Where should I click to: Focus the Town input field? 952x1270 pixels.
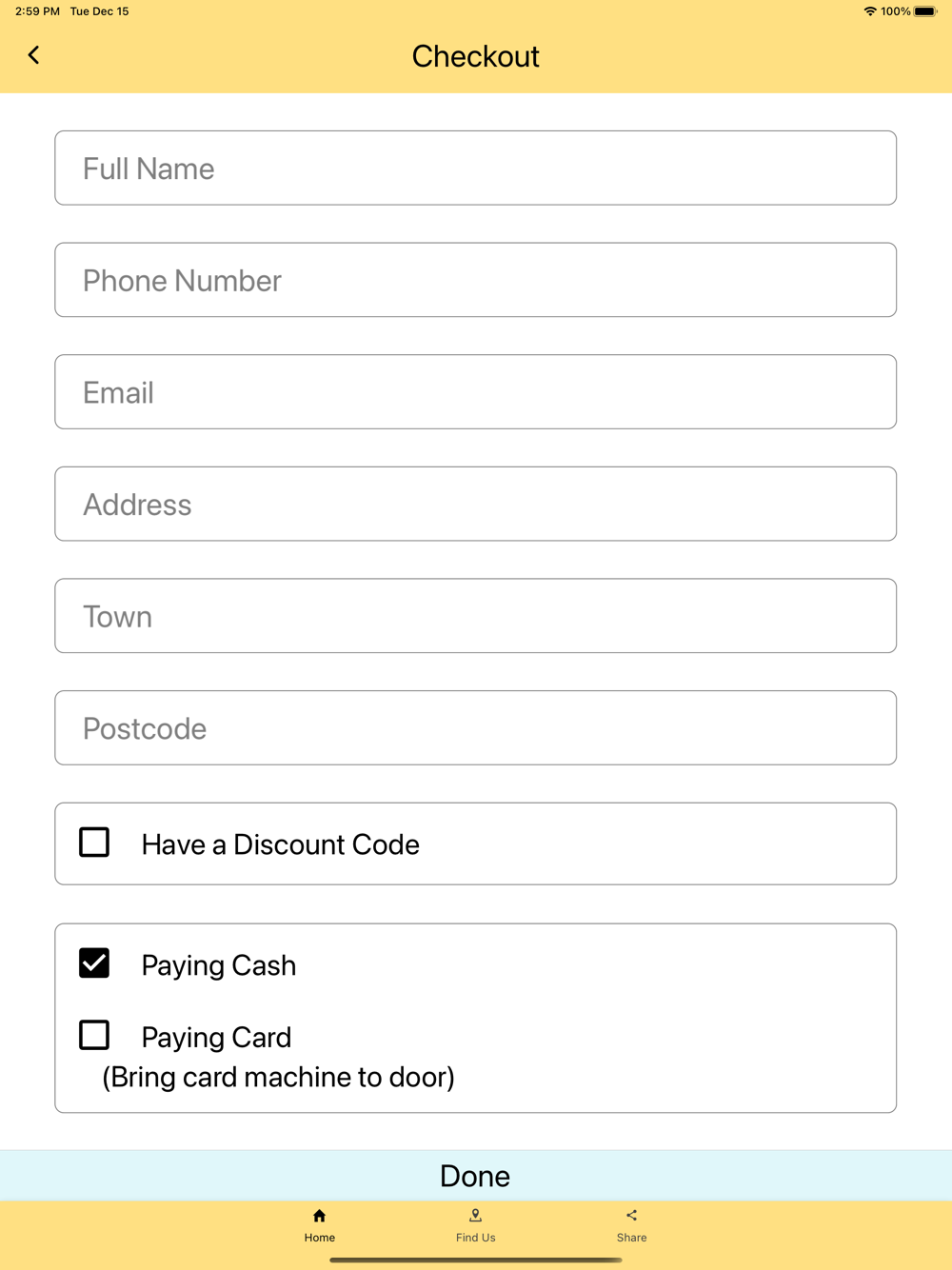tap(476, 616)
